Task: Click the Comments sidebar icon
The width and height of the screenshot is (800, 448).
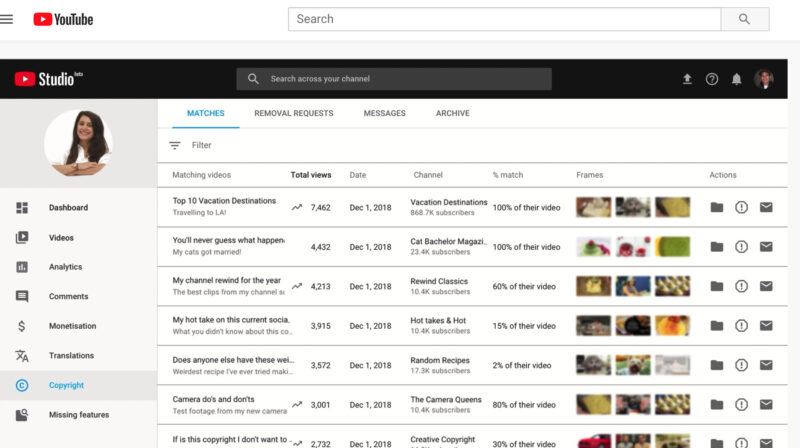Action: (x=22, y=296)
